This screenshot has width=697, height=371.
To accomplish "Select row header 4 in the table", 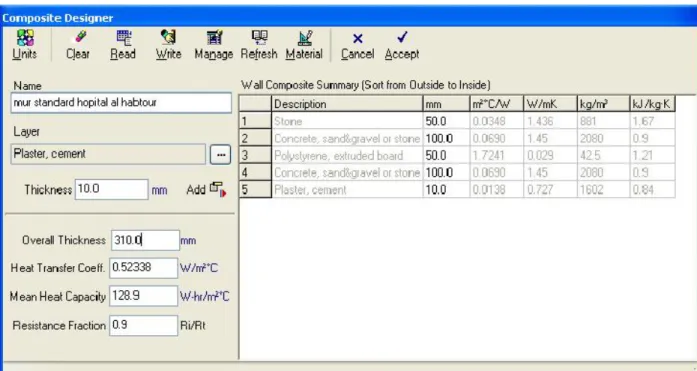I will click(x=255, y=172).
